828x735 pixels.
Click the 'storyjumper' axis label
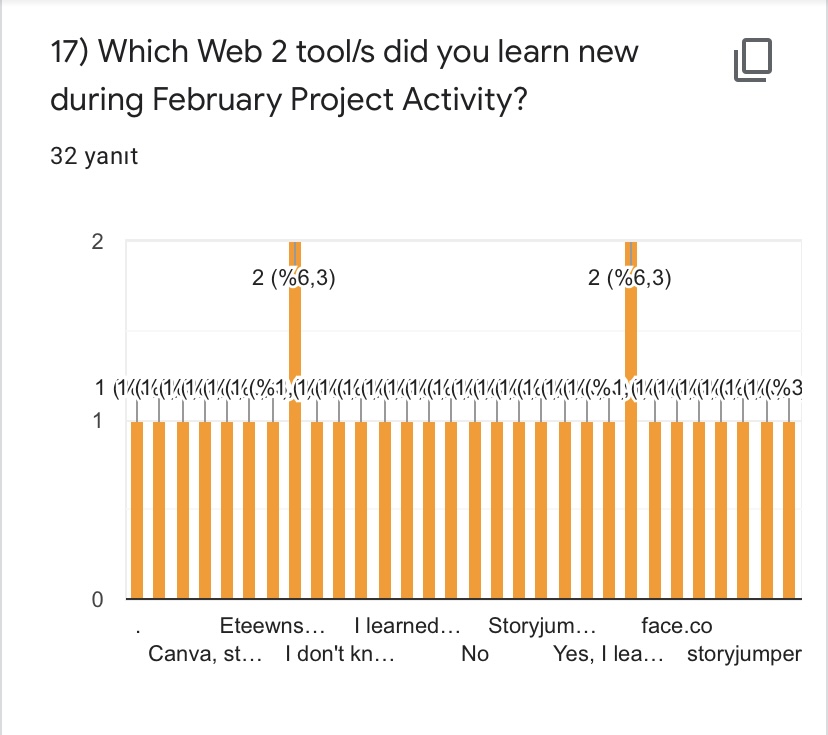(x=744, y=656)
